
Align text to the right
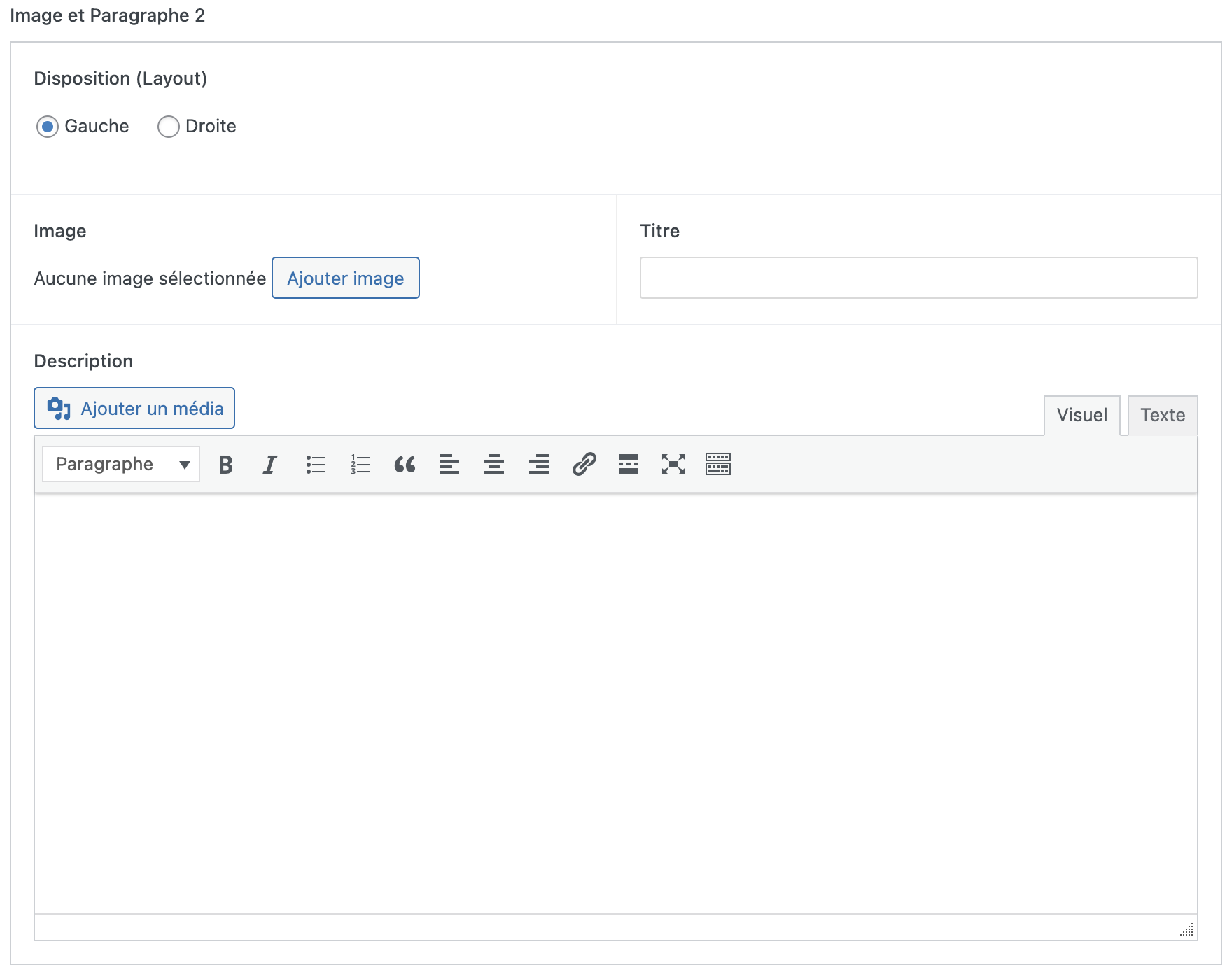point(539,465)
